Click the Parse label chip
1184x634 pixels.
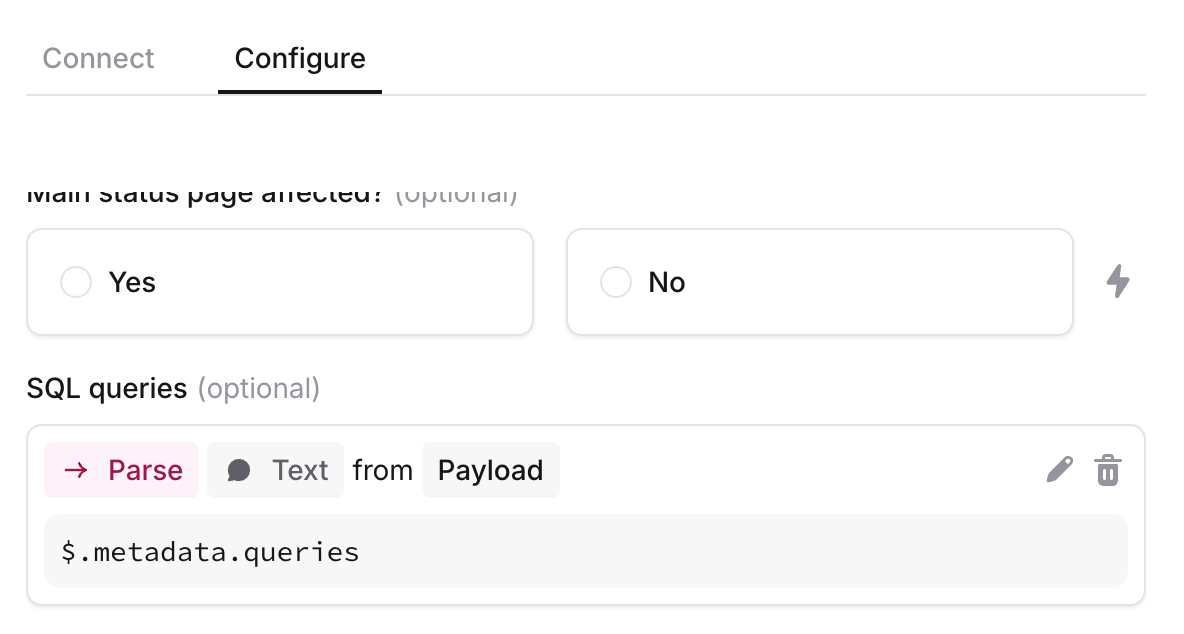click(122, 470)
